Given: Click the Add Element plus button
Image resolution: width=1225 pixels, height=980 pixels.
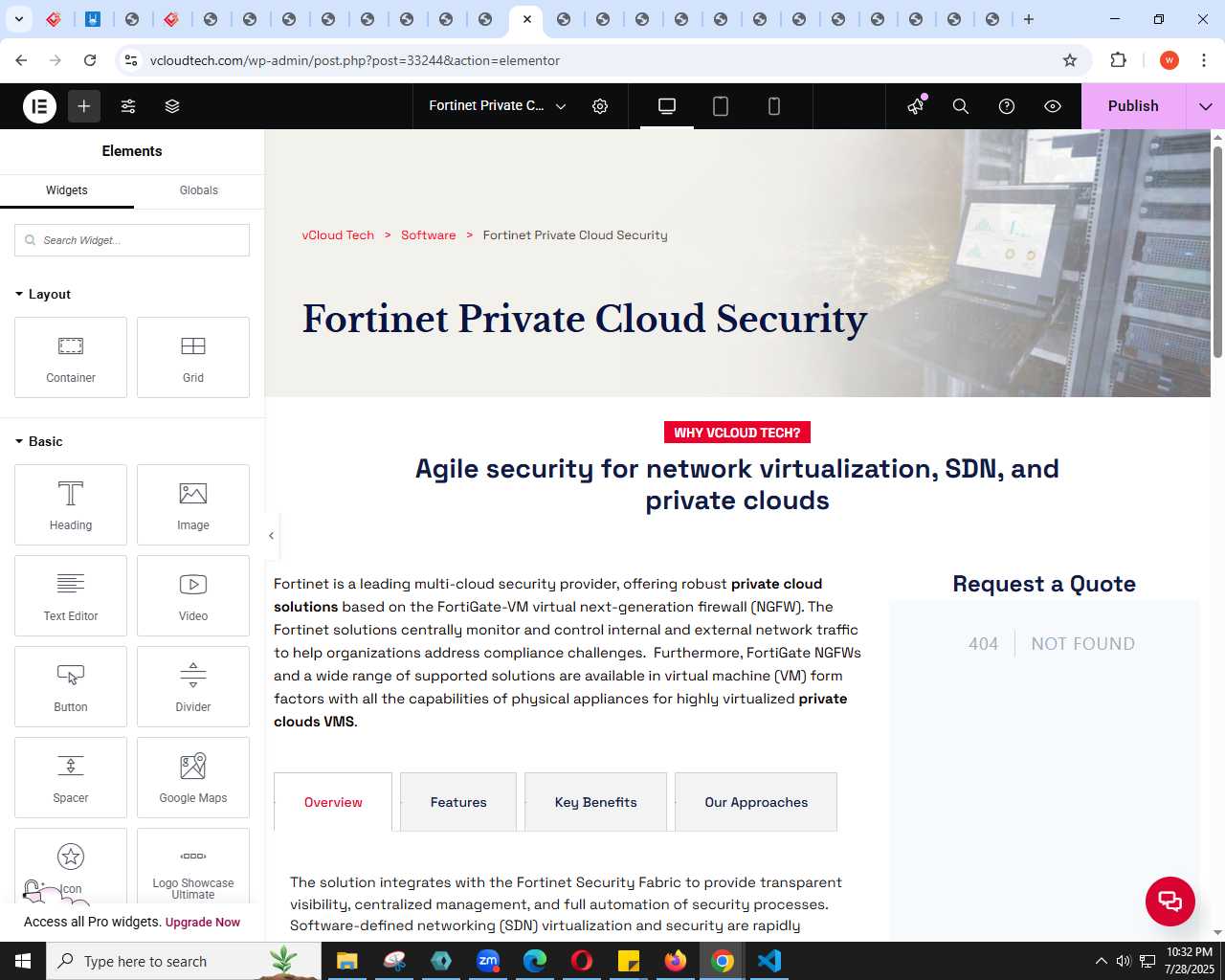Looking at the screenshot, I should 84,106.
